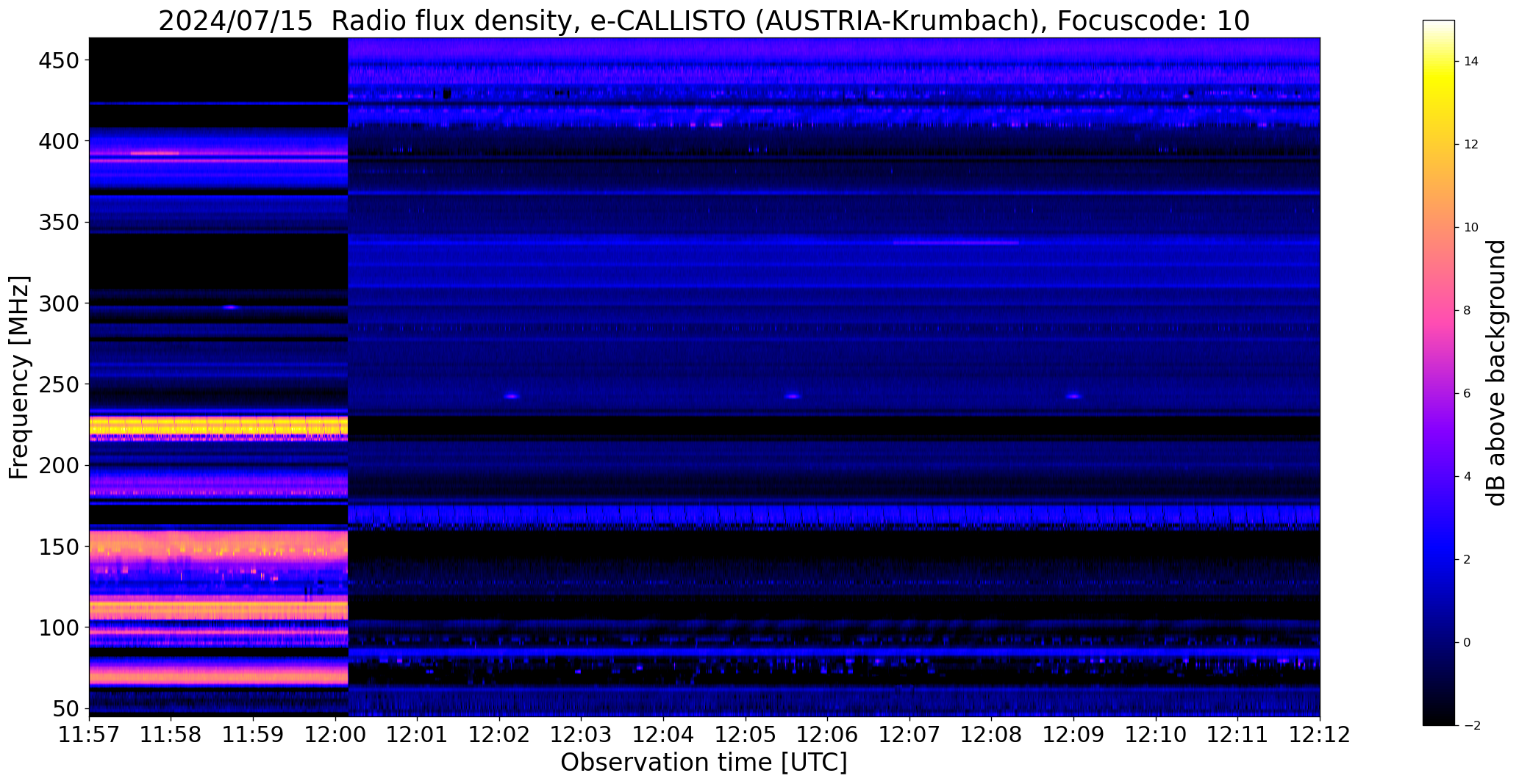1519x784 pixels.
Task: Click the 150 frequency tick label
Action: click(57, 547)
